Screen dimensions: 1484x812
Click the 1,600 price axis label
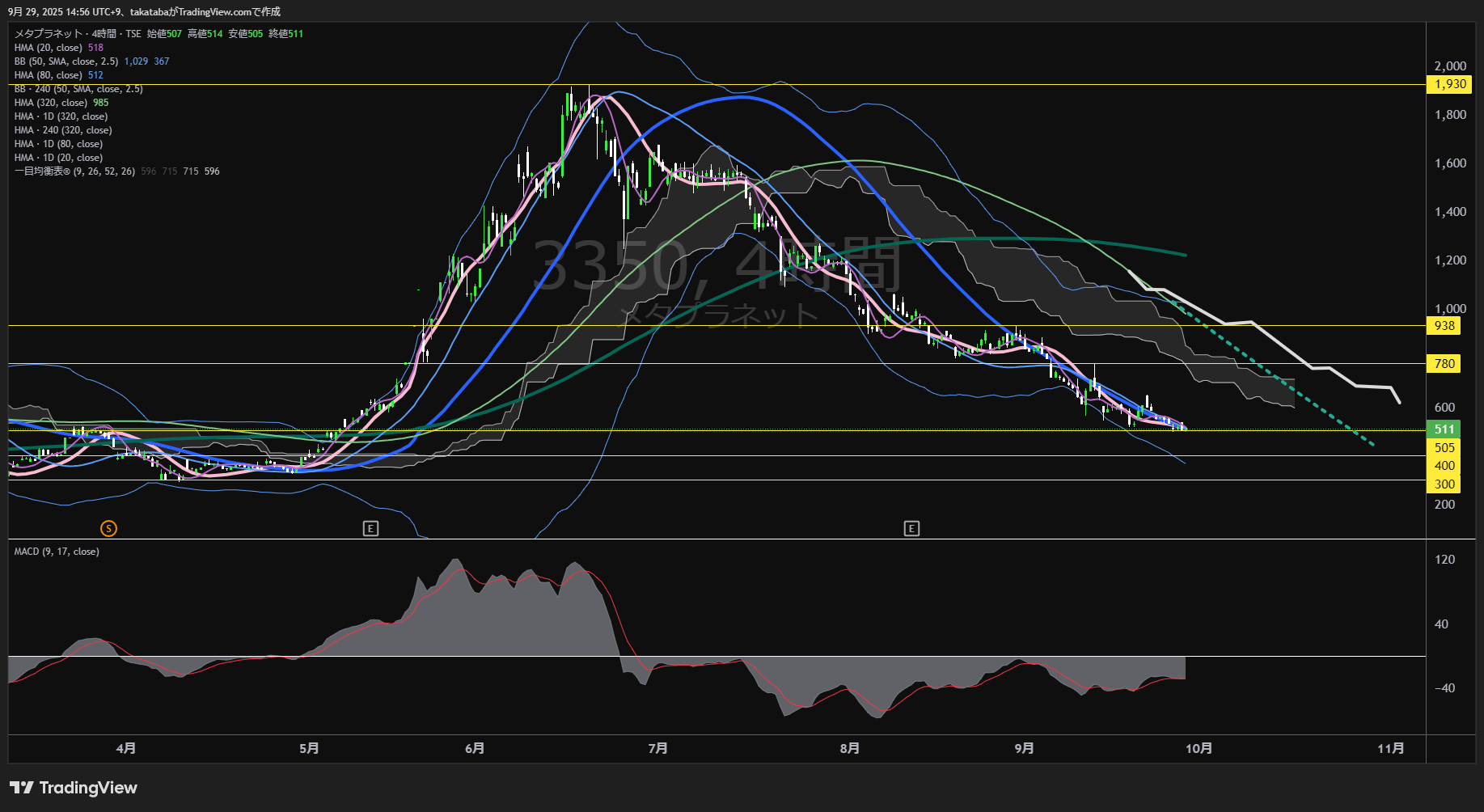click(1450, 163)
